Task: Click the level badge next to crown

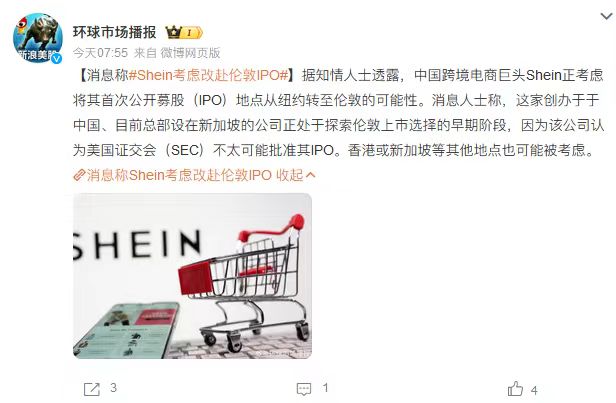Action: 192,33
